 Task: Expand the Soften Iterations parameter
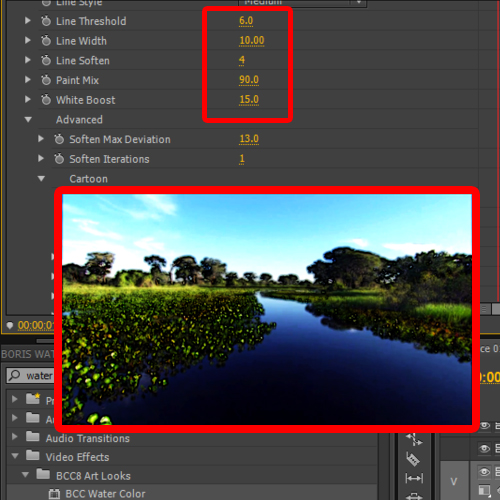pos(41,158)
